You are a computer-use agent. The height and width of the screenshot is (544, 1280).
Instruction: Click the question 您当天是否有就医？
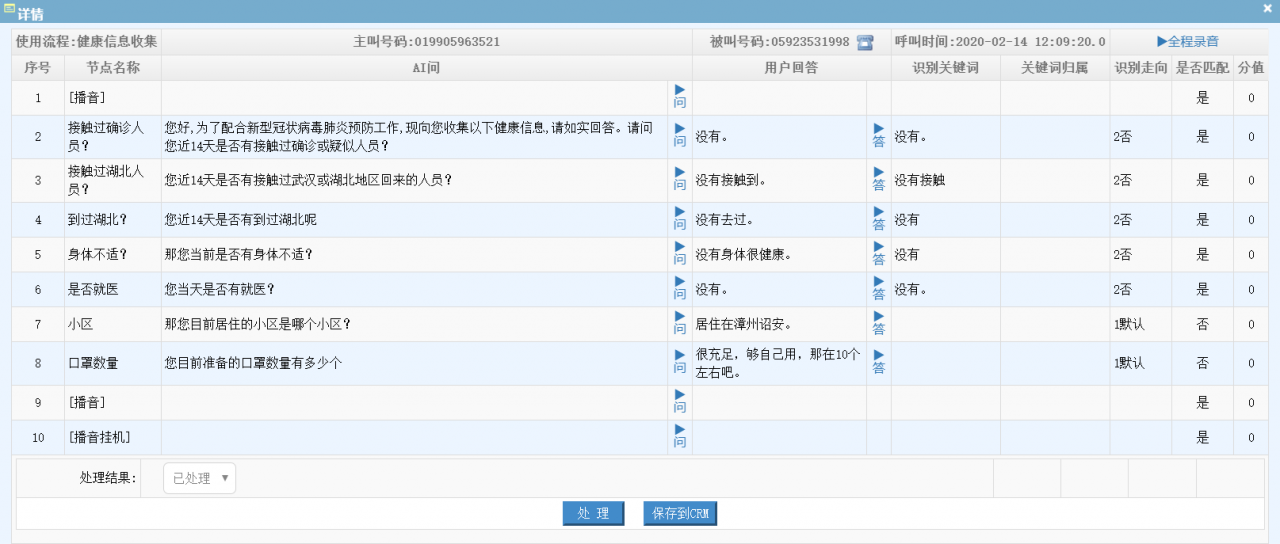(220, 289)
